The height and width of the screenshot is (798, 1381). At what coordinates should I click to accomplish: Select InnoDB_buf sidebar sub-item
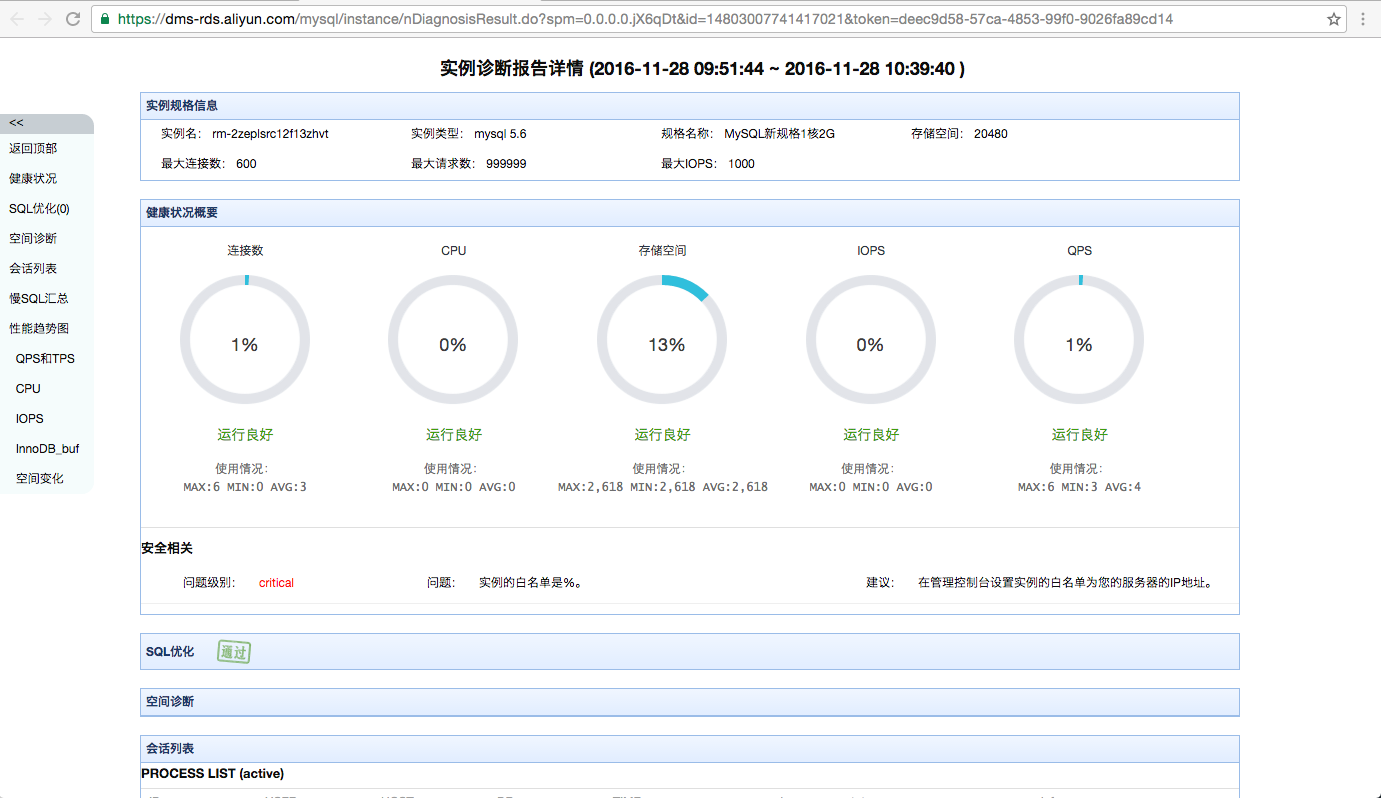(x=47, y=448)
